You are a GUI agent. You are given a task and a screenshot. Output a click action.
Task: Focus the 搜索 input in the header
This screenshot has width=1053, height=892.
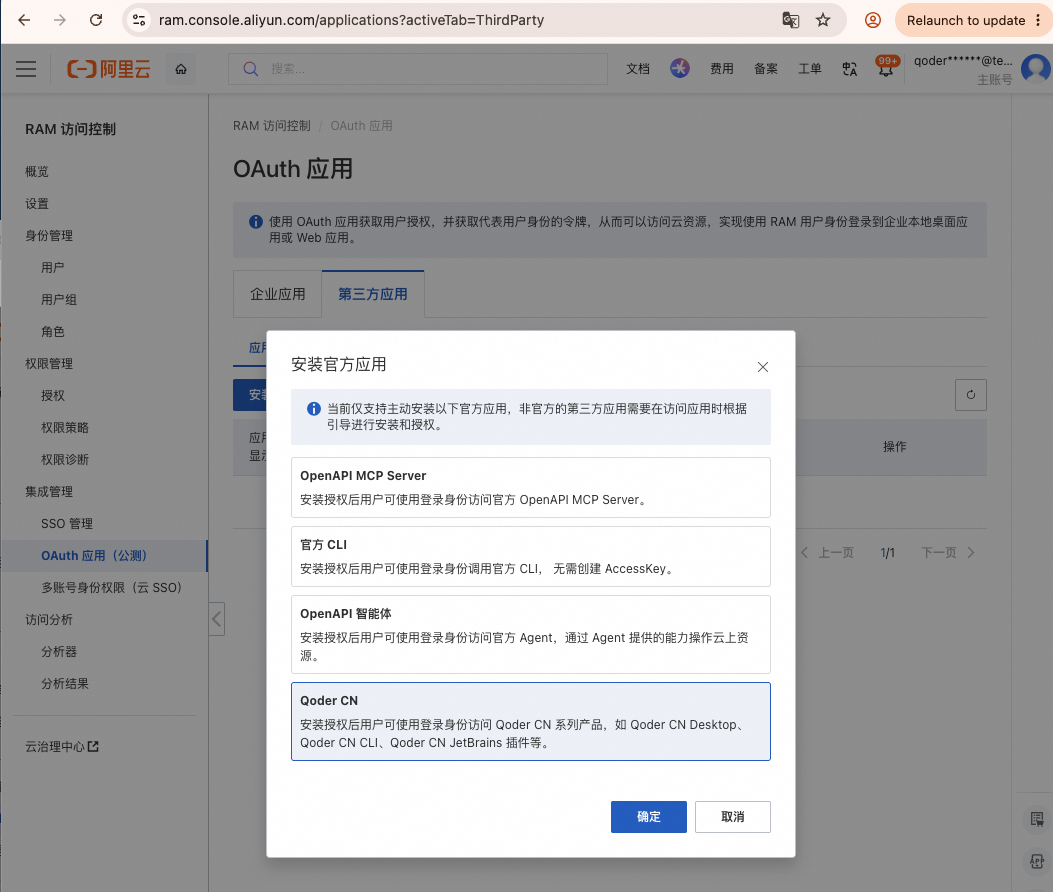click(418, 69)
